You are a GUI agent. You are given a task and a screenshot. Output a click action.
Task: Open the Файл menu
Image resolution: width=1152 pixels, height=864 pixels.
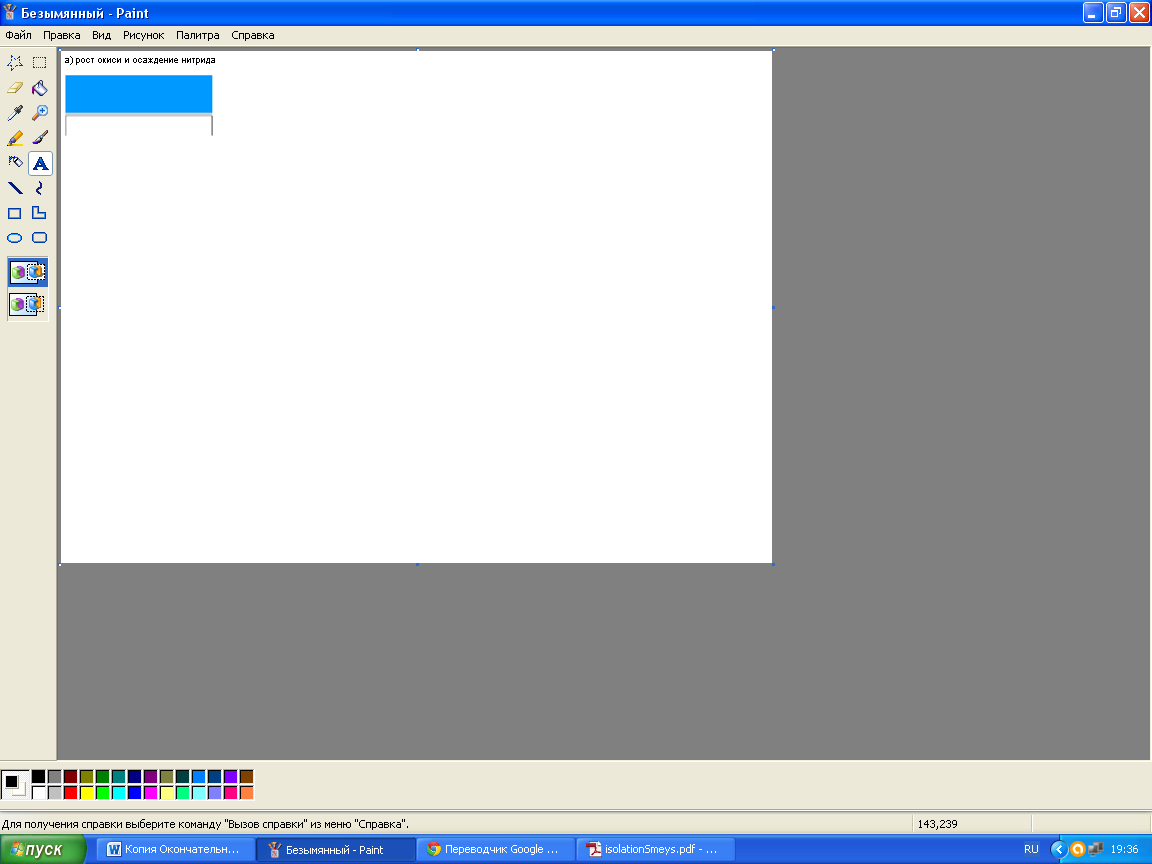click(18, 35)
